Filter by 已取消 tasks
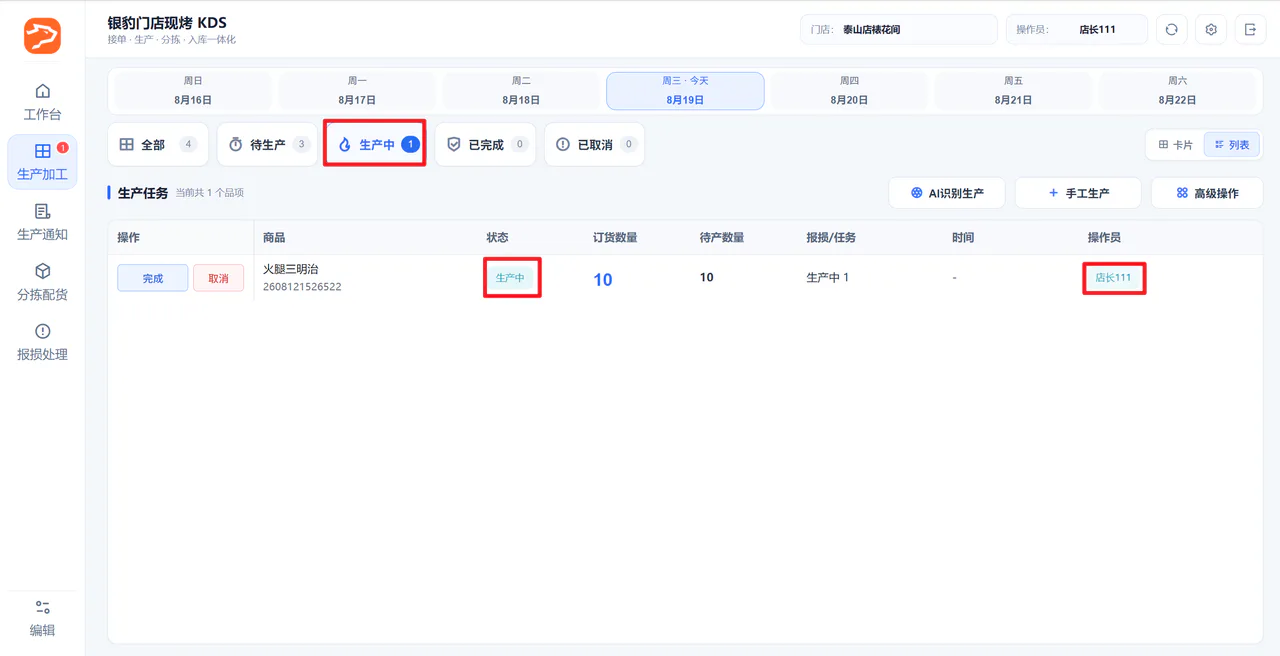This screenshot has width=1280, height=656. 594,144
